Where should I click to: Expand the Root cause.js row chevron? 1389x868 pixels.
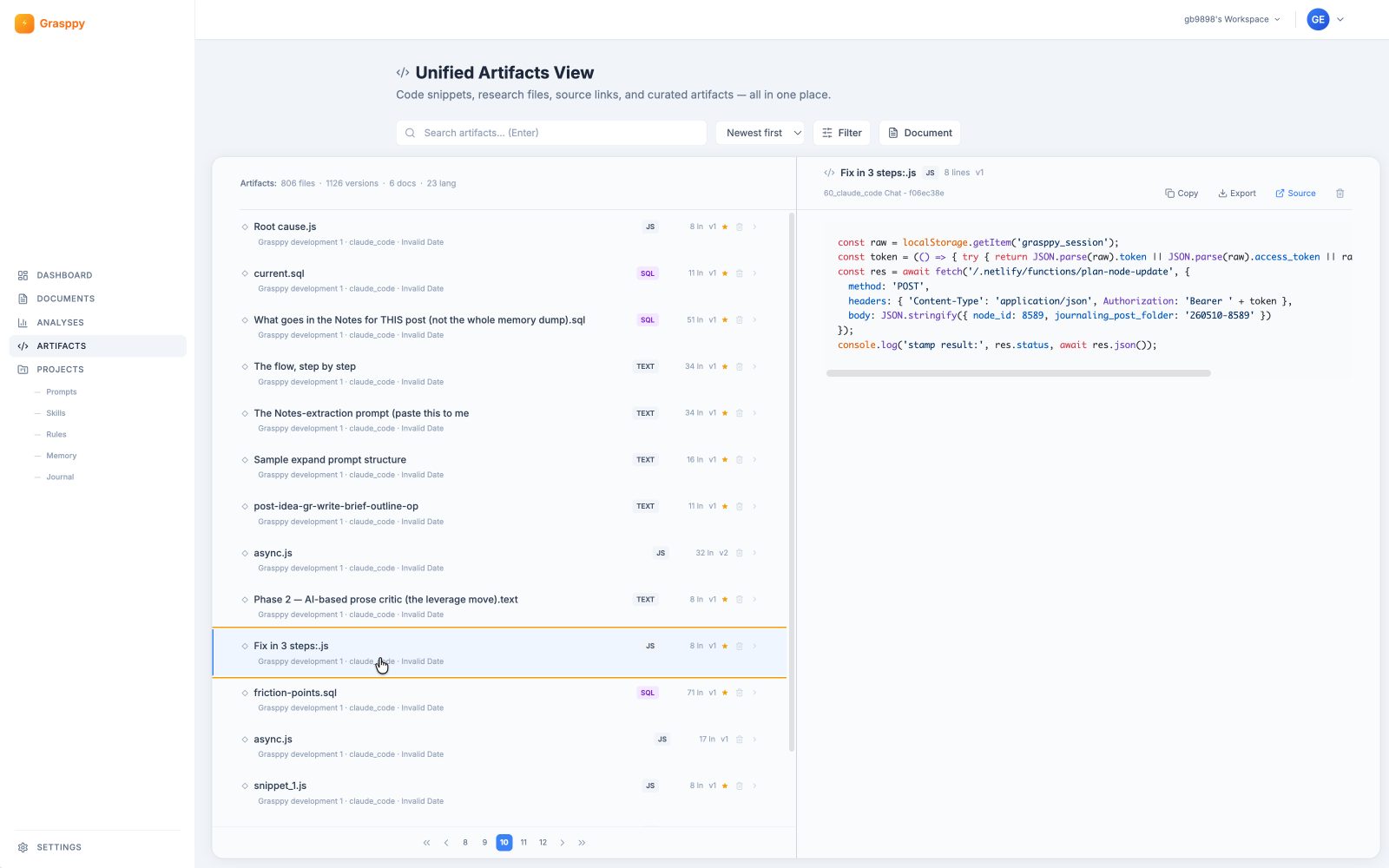point(754,227)
